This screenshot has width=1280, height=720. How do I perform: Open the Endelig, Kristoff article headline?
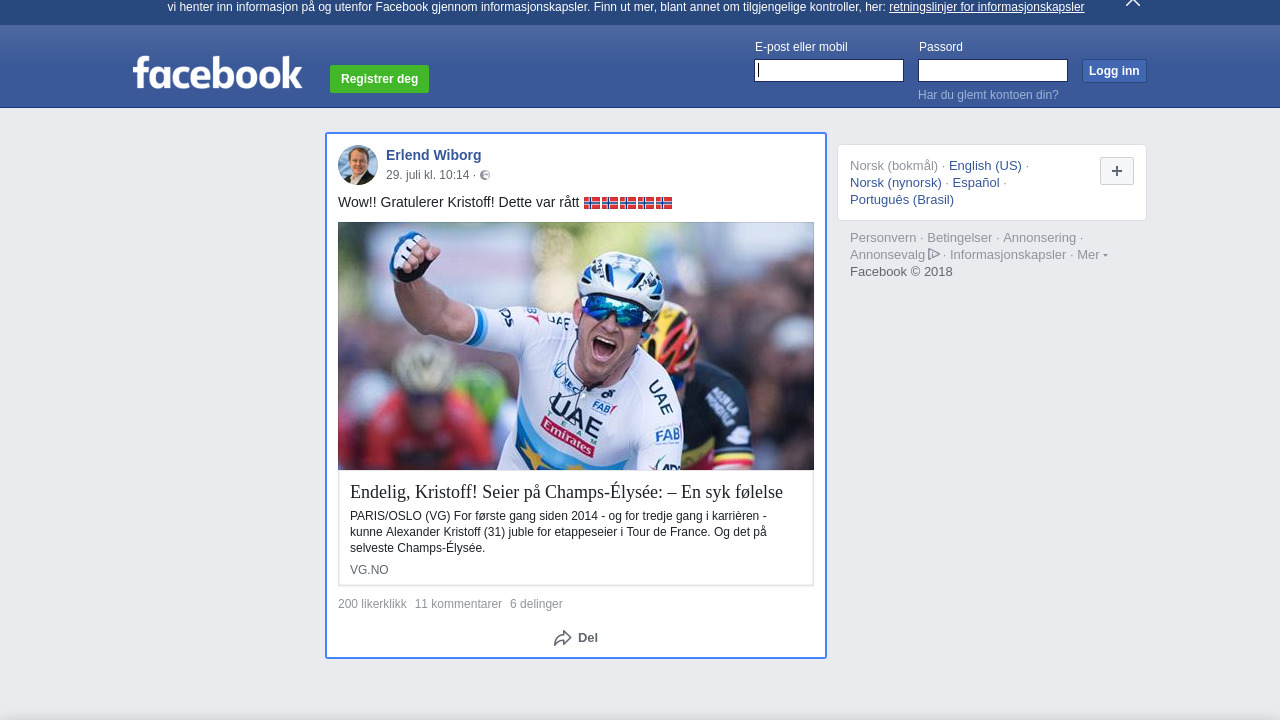(566, 492)
